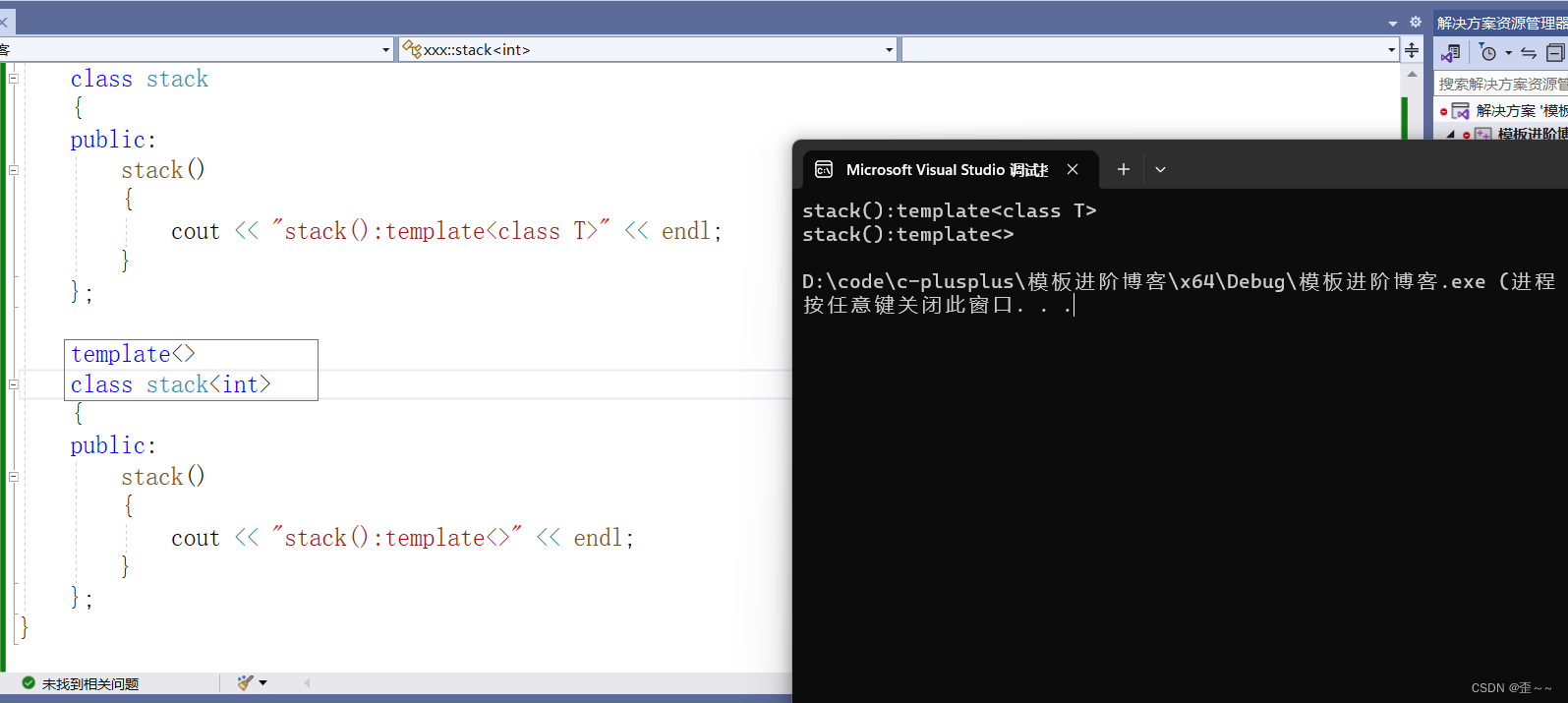
Task: Sync with active document arrows icon
Action: 1529,53
